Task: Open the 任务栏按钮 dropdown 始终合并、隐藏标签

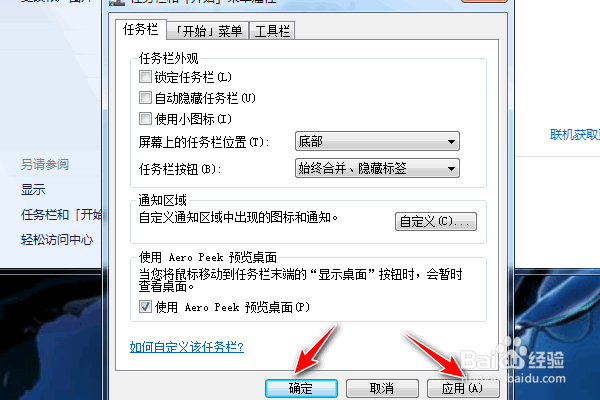Action: (377, 168)
